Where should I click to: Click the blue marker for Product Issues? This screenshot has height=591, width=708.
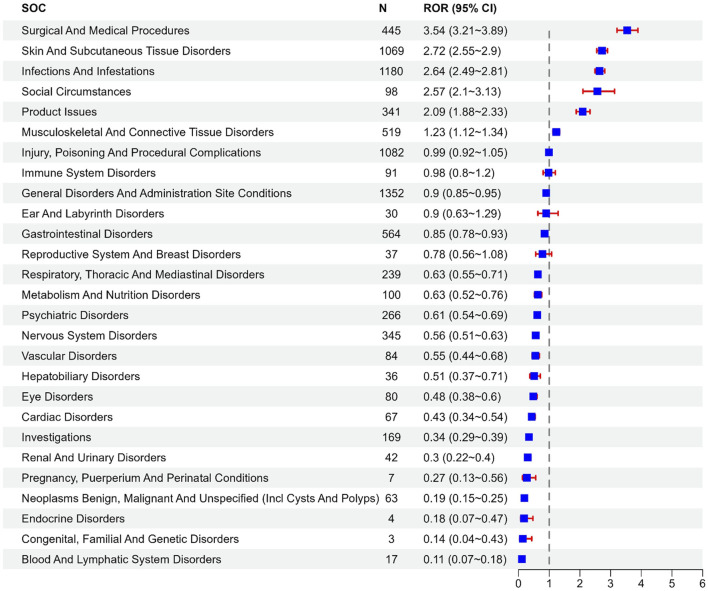point(582,112)
